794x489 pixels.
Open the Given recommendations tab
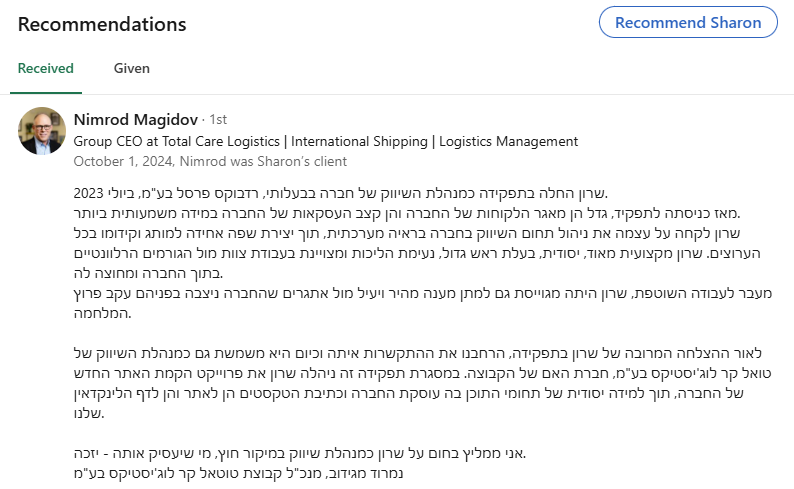(x=131, y=68)
